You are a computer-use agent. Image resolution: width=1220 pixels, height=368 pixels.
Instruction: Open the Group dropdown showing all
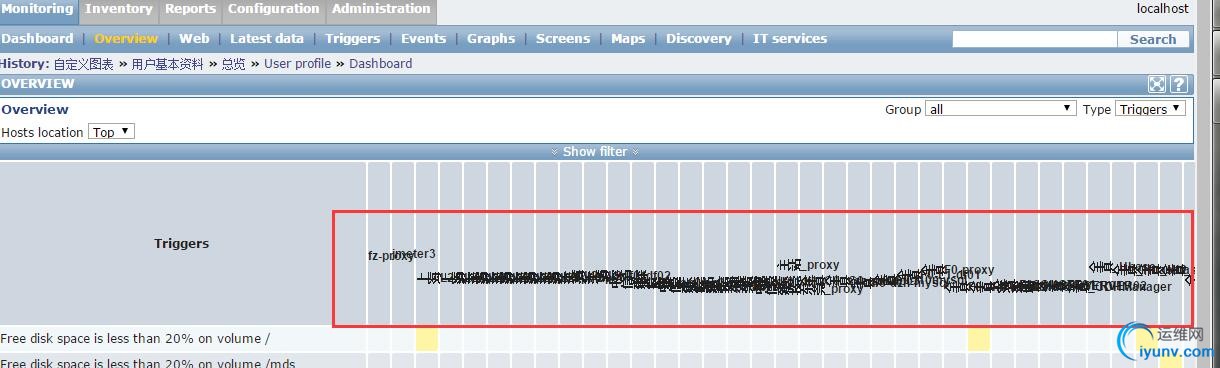pyautogui.click(x=1000, y=109)
